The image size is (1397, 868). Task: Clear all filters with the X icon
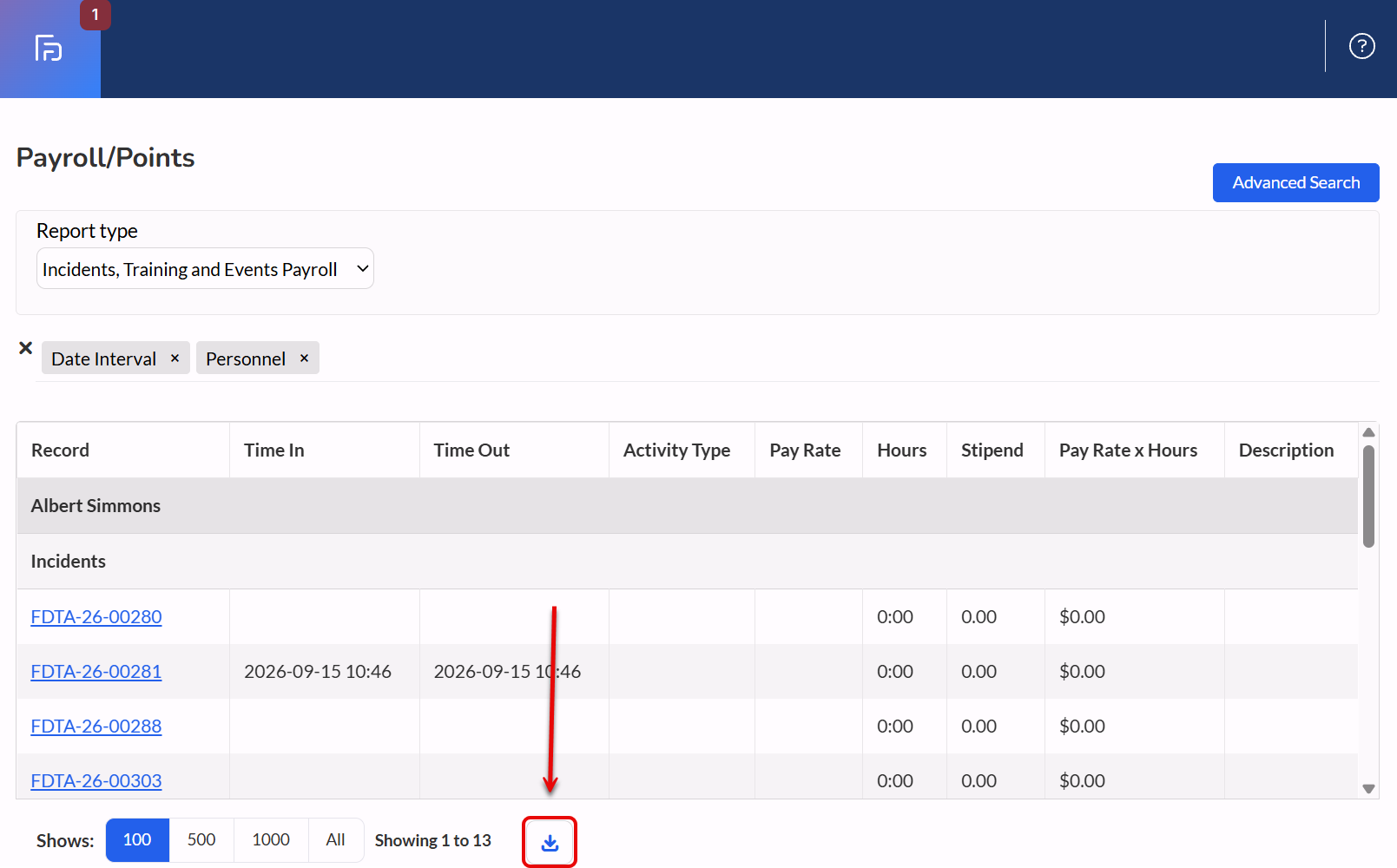point(26,348)
